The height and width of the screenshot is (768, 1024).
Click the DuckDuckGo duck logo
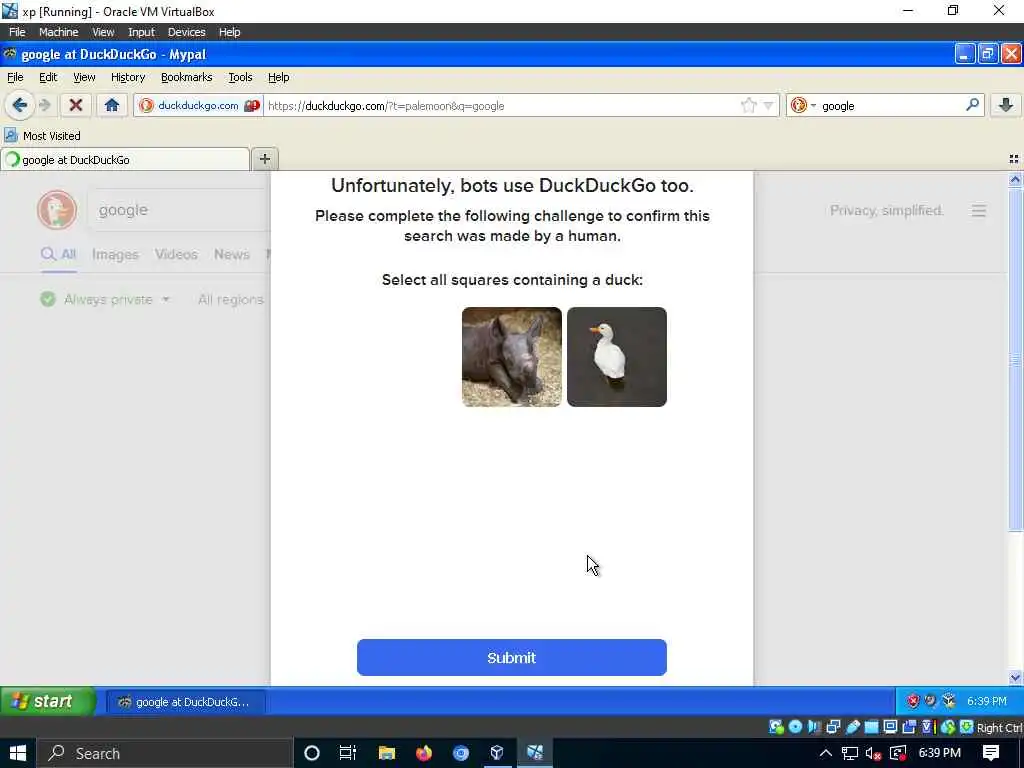click(x=57, y=210)
